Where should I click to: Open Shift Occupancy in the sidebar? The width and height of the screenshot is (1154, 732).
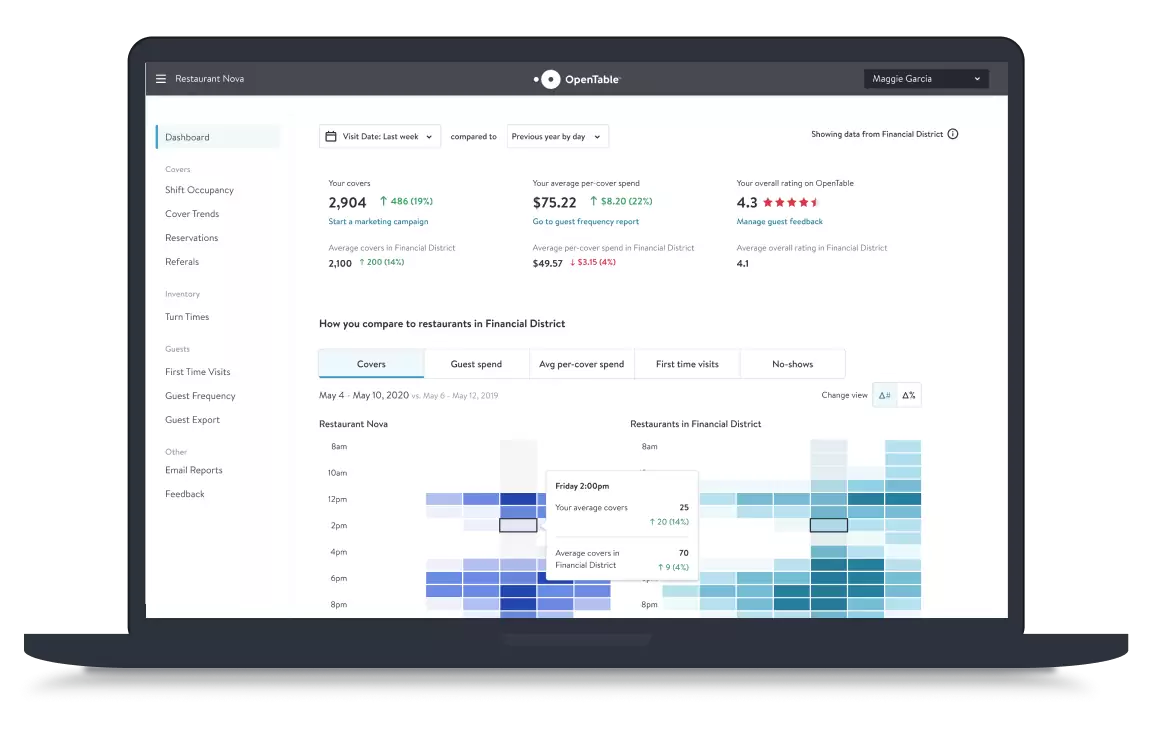[x=199, y=190]
